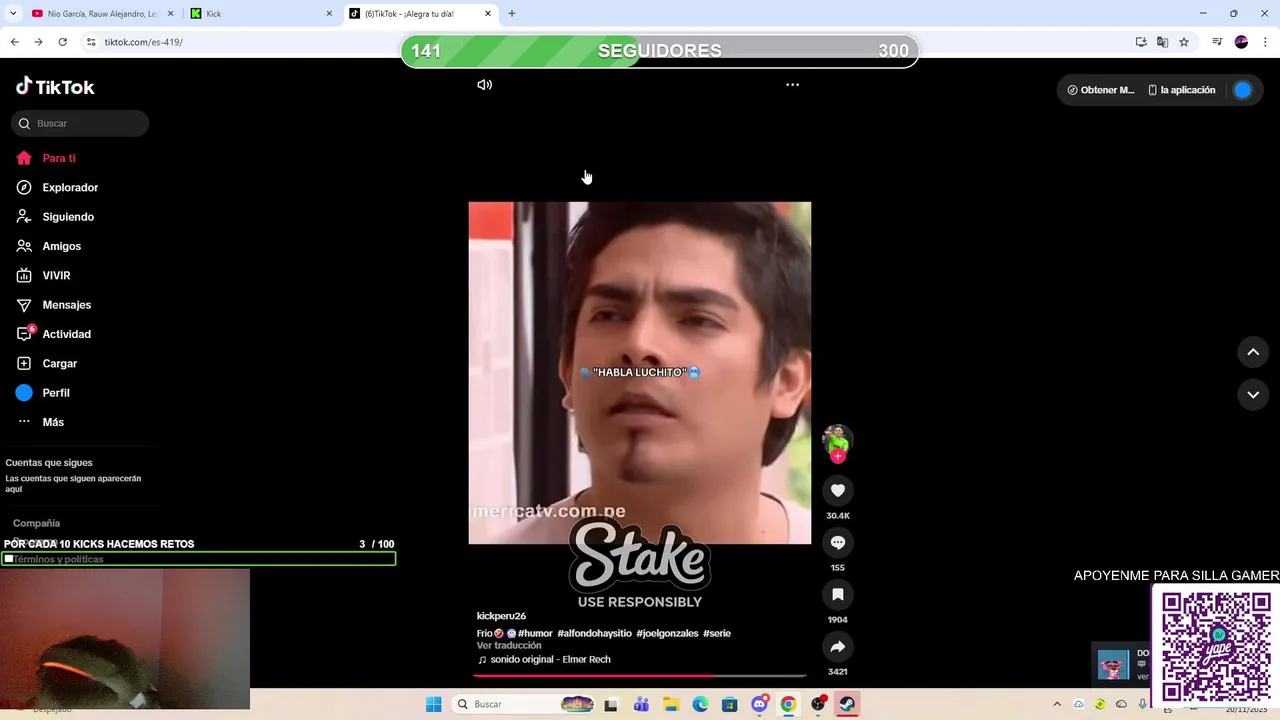The width and height of the screenshot is (1280, 720).
Task: Bookmark this page with the star
Action: [x=1184, y=42]
